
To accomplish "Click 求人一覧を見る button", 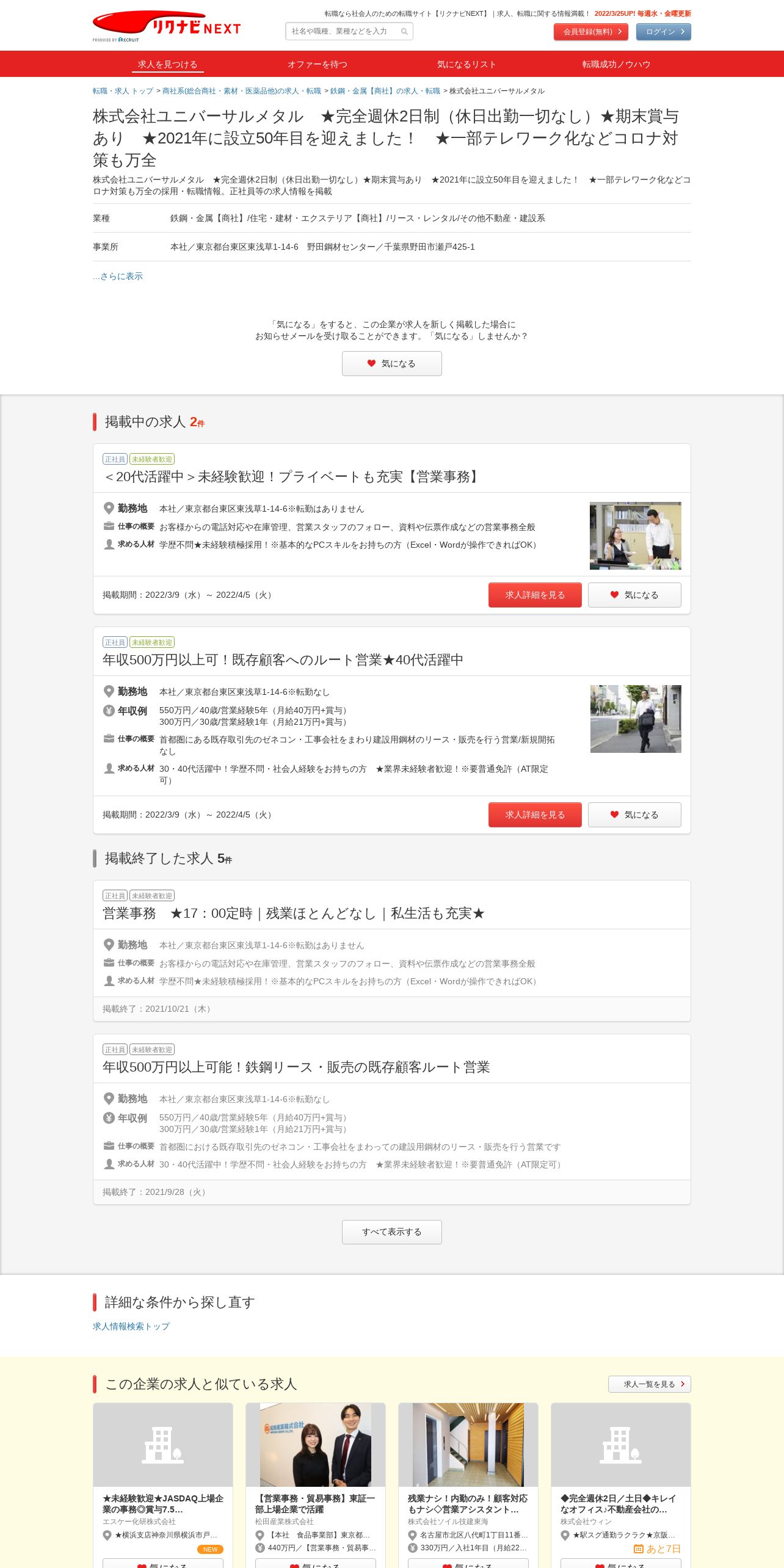I will click(649, 1384).
